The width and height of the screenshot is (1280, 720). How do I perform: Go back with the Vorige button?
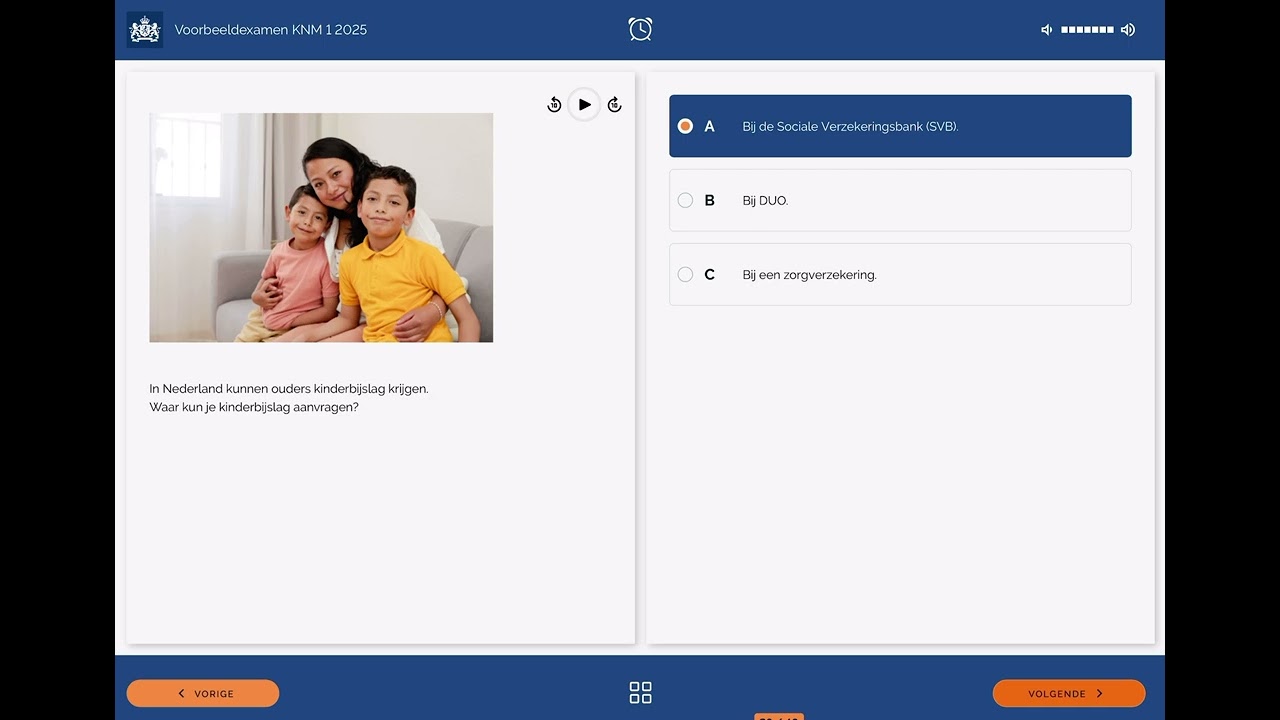coord(203,693)
